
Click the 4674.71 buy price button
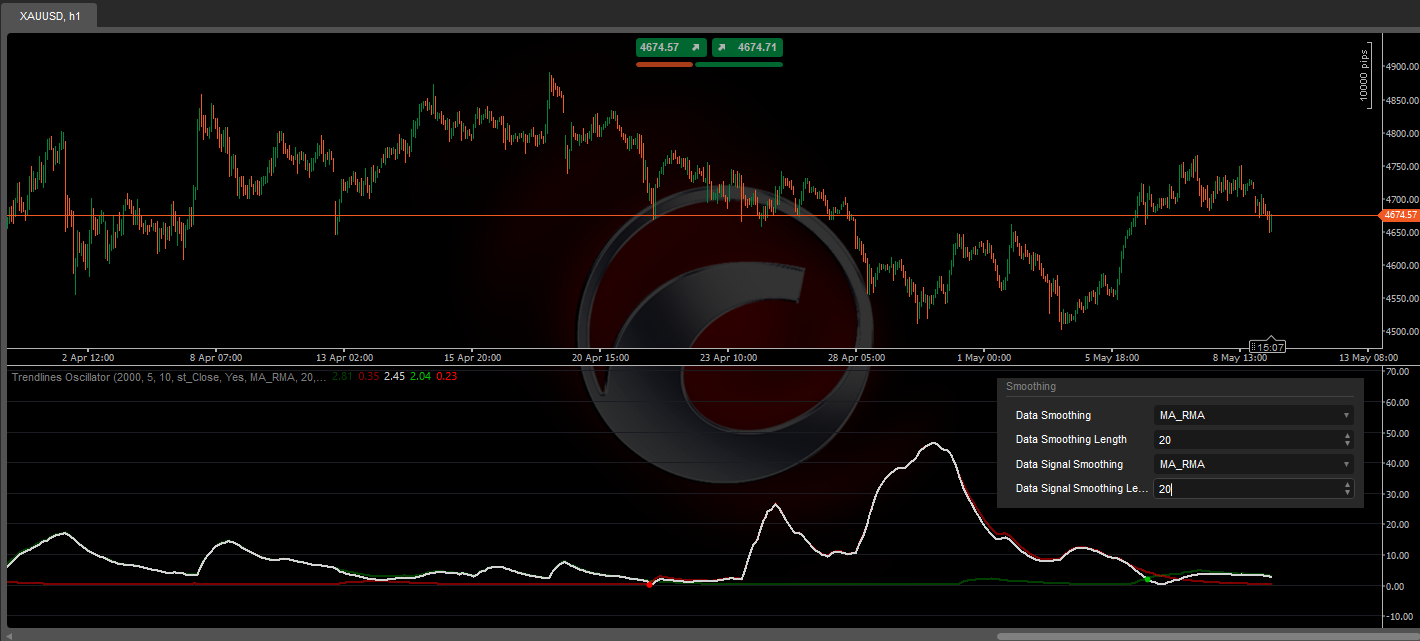[747, 47]
